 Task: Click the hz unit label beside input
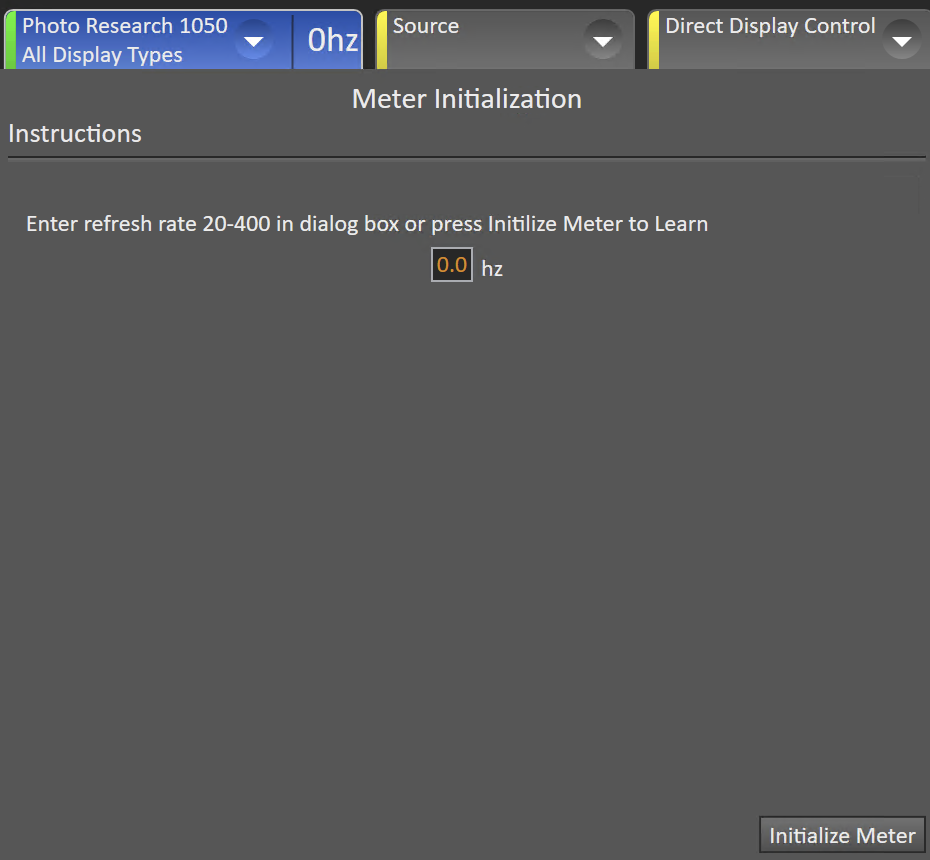(492, 268)
